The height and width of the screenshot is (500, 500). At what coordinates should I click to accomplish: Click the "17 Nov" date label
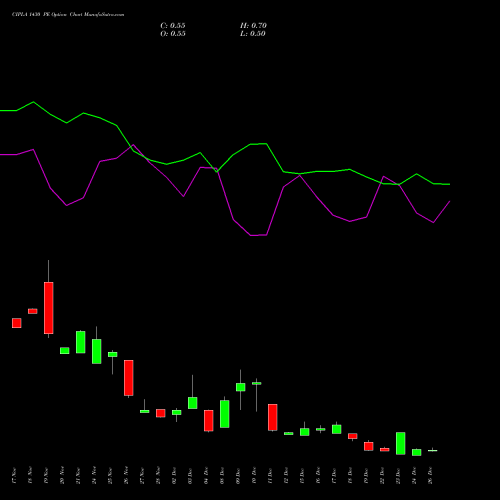pyautogui.click(x=14, y=476)
